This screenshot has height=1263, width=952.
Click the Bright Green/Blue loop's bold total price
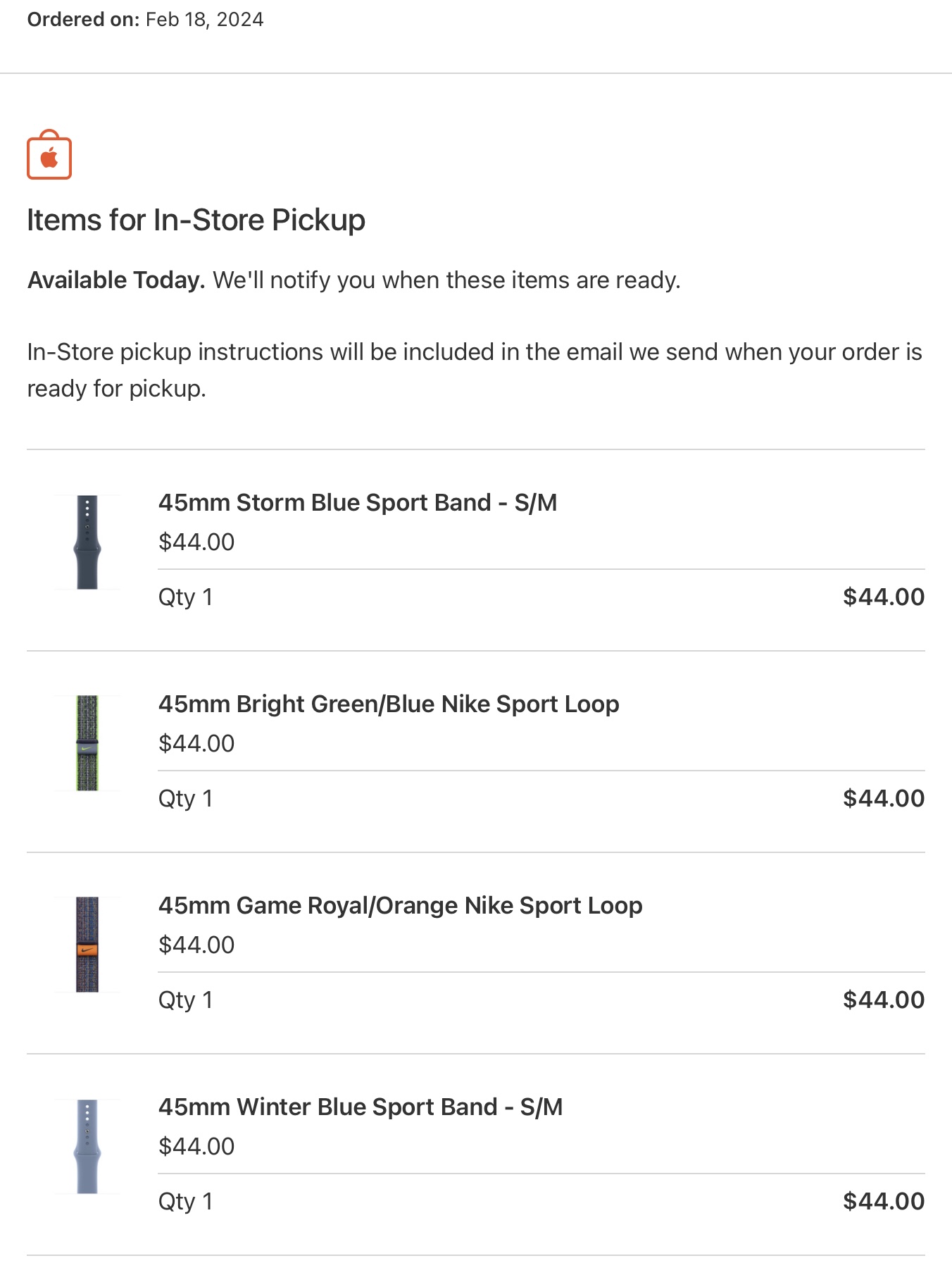[x=883, y=798]
